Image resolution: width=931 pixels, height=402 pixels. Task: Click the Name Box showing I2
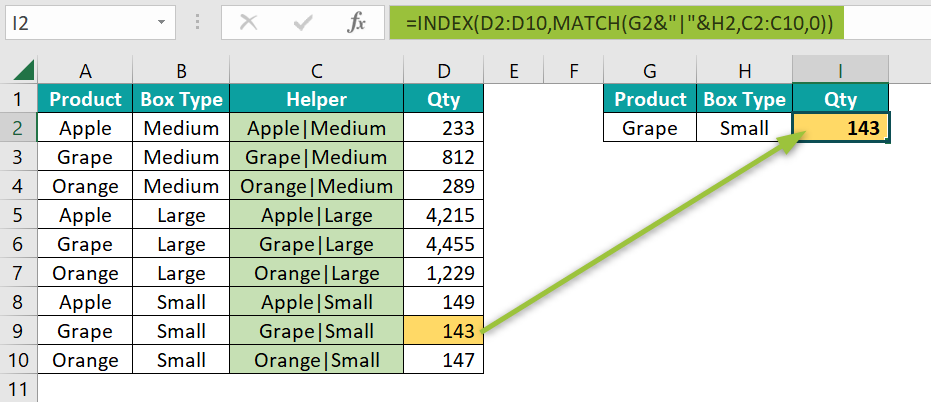(x=90, y=23)
